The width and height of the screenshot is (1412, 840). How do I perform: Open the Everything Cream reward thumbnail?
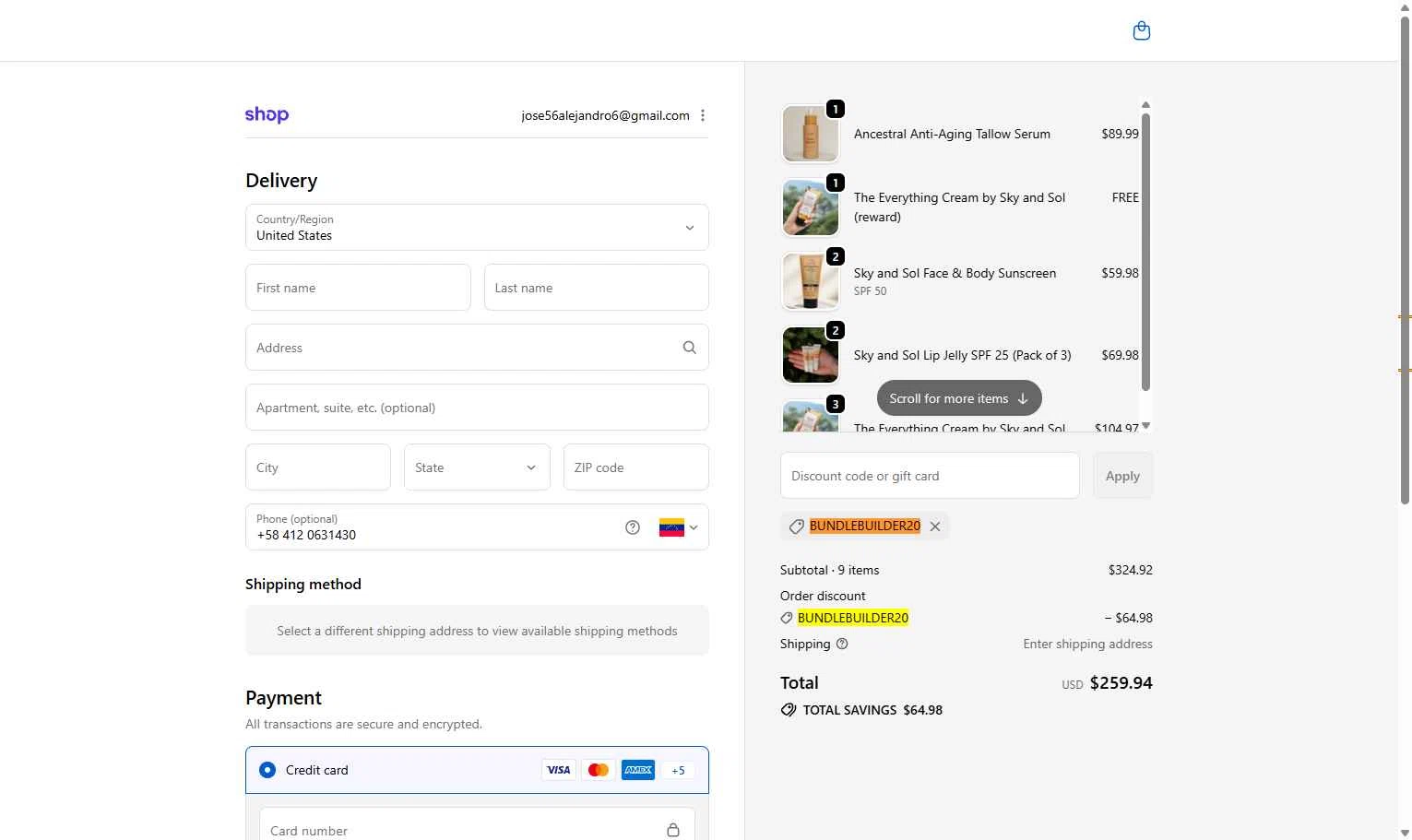(x=811, y=207)
